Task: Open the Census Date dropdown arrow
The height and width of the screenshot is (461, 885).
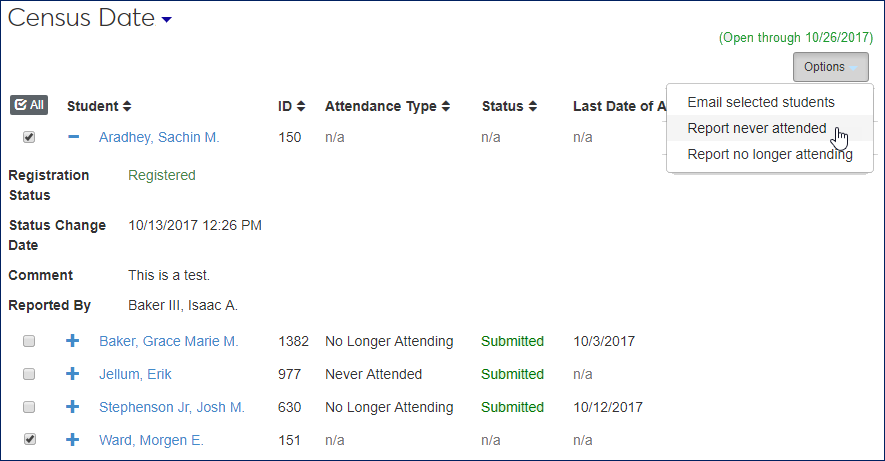Action: point(166,20)
